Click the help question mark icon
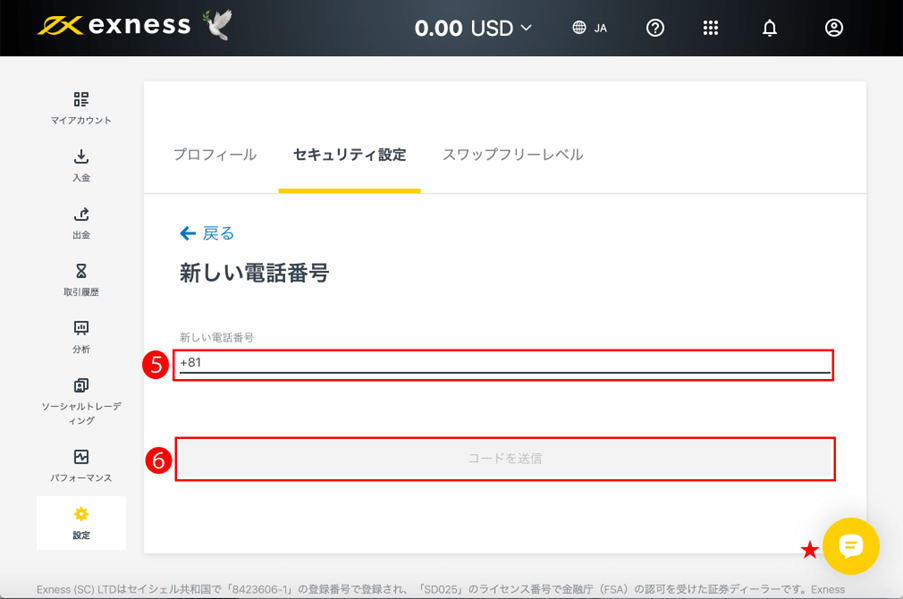 click(655, 28)
